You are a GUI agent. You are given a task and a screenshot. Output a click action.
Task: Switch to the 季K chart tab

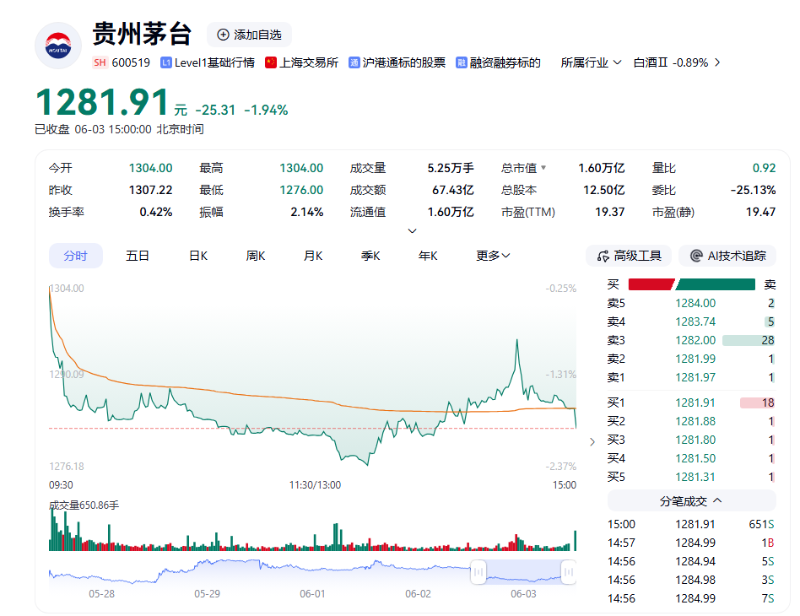pyautogui.click(x=370, y=256)
